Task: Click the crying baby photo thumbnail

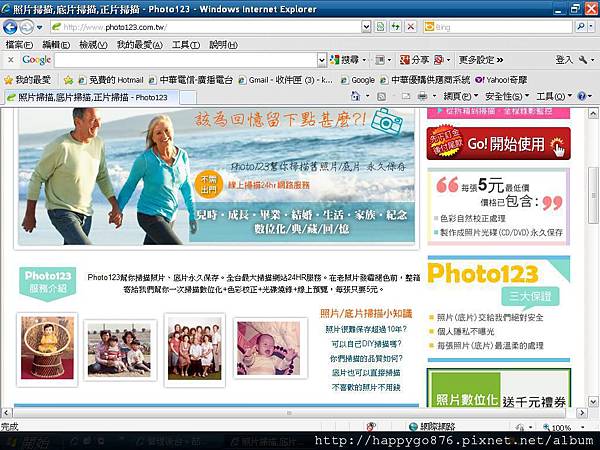Action: [x=269, y=348]
